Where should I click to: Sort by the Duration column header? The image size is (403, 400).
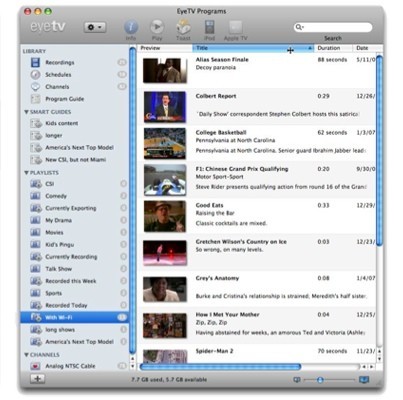click(333, 48)
